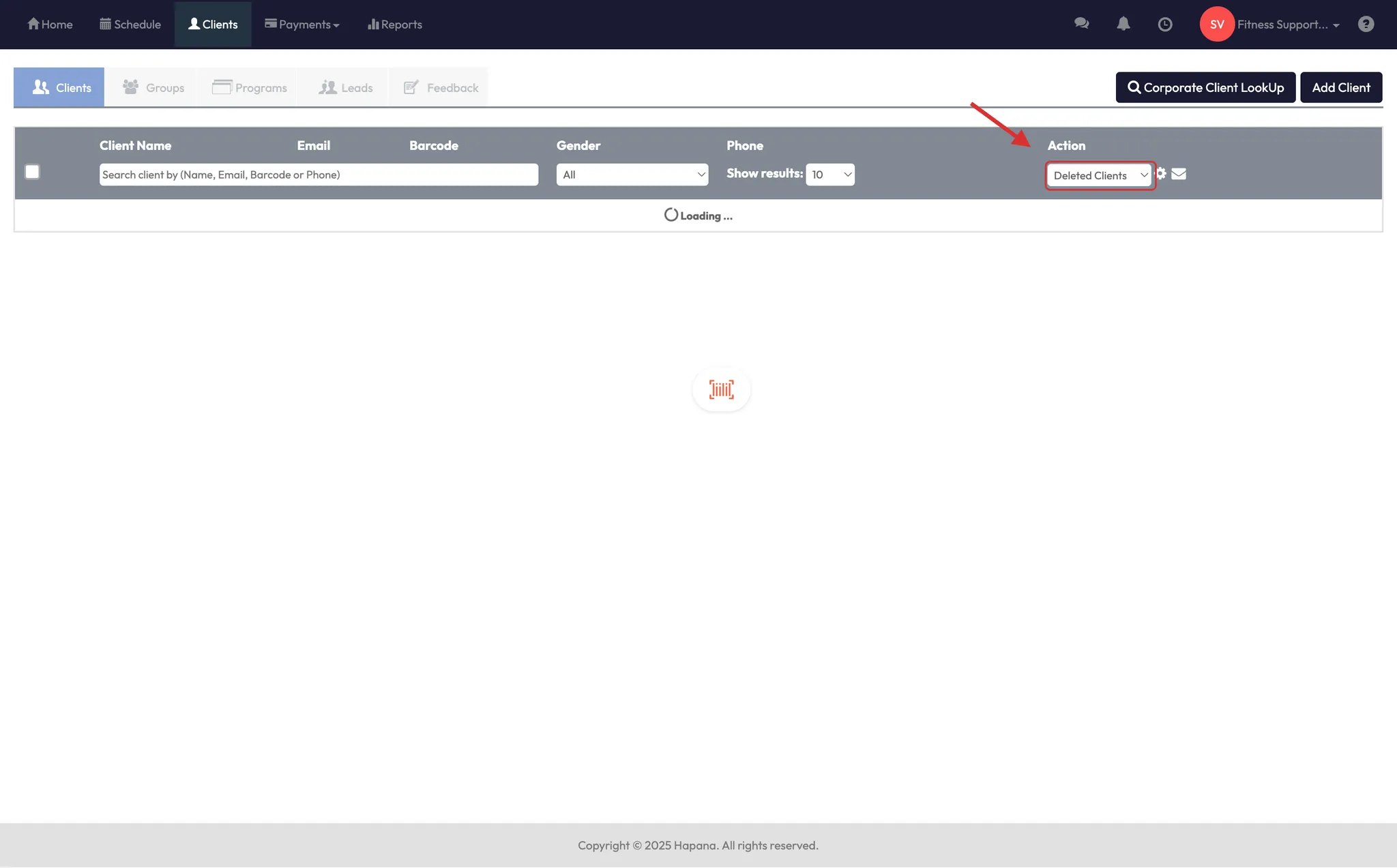
Task: Click the chat messages icon
Action: [1081, 24]
